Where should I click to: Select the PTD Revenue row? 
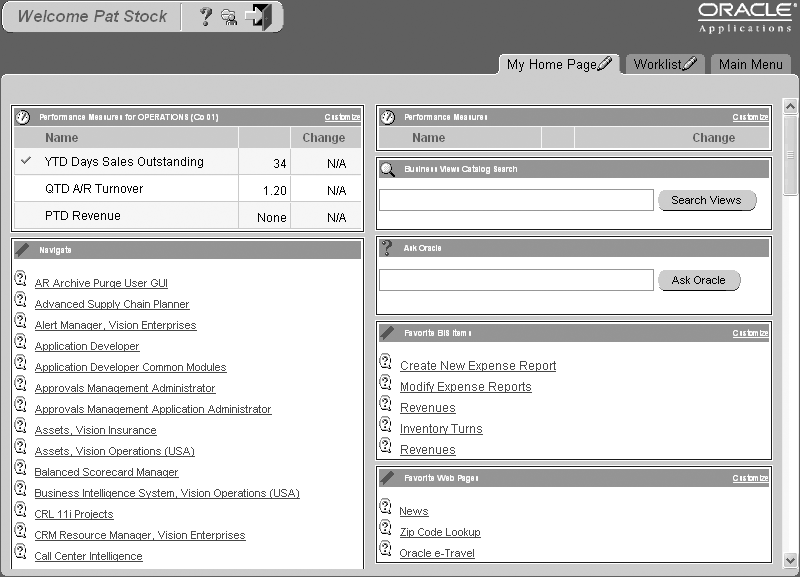pos(188,216)
